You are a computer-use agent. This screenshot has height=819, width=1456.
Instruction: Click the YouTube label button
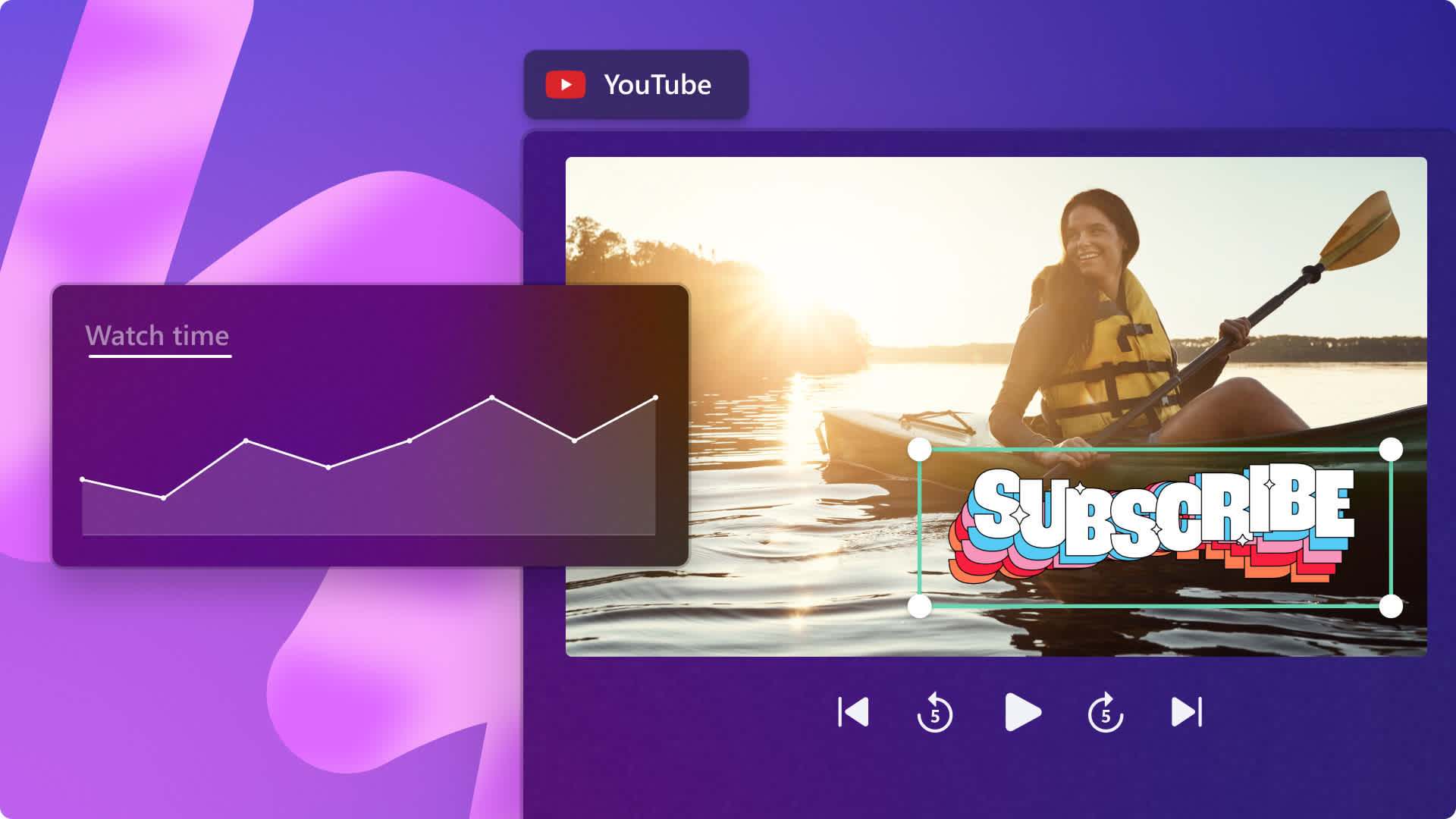click(657, 85)
